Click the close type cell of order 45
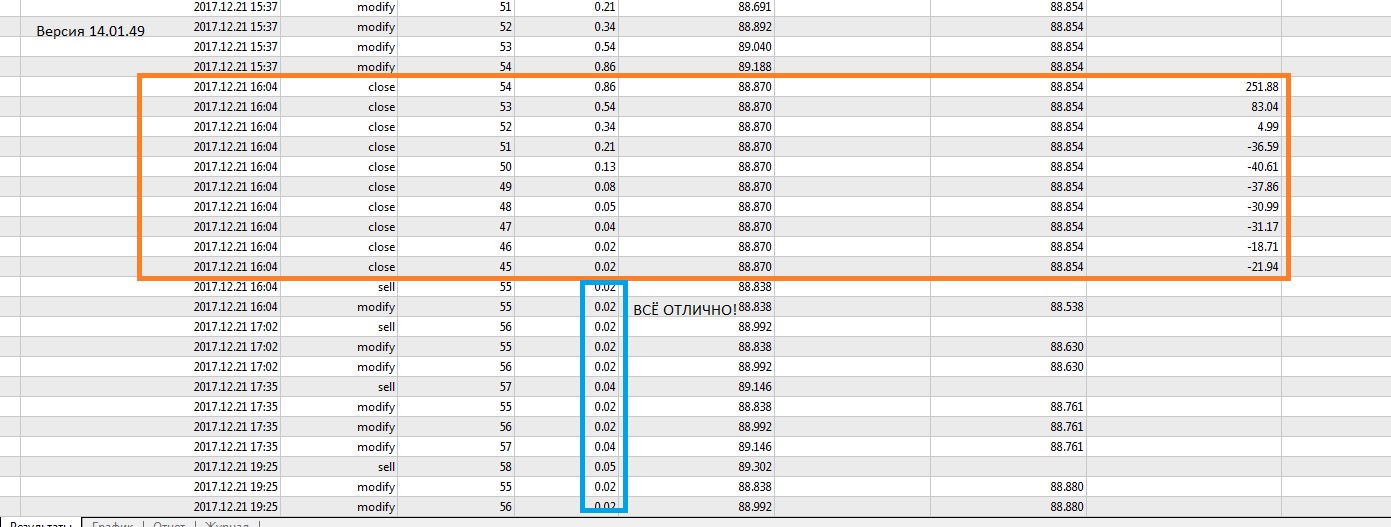 tap(382, 267)
